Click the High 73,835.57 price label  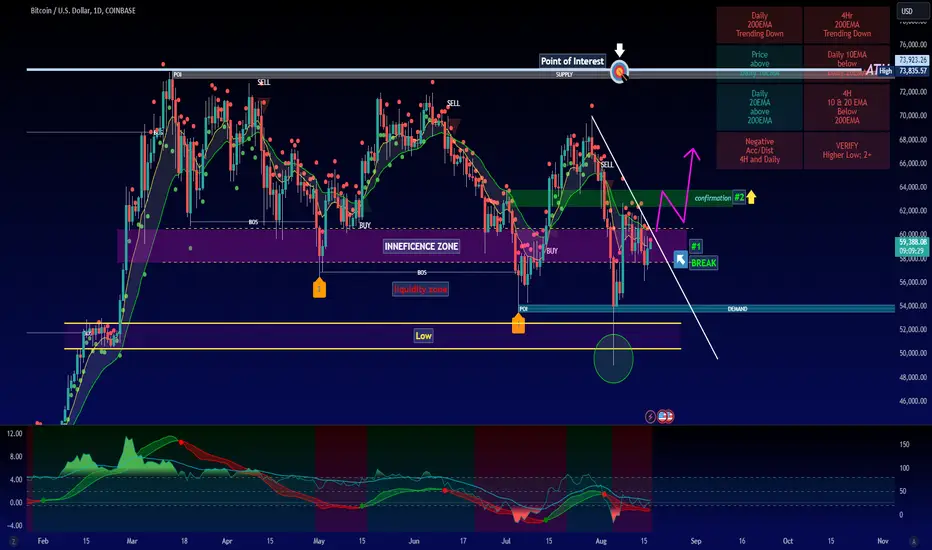click(903, 71)
